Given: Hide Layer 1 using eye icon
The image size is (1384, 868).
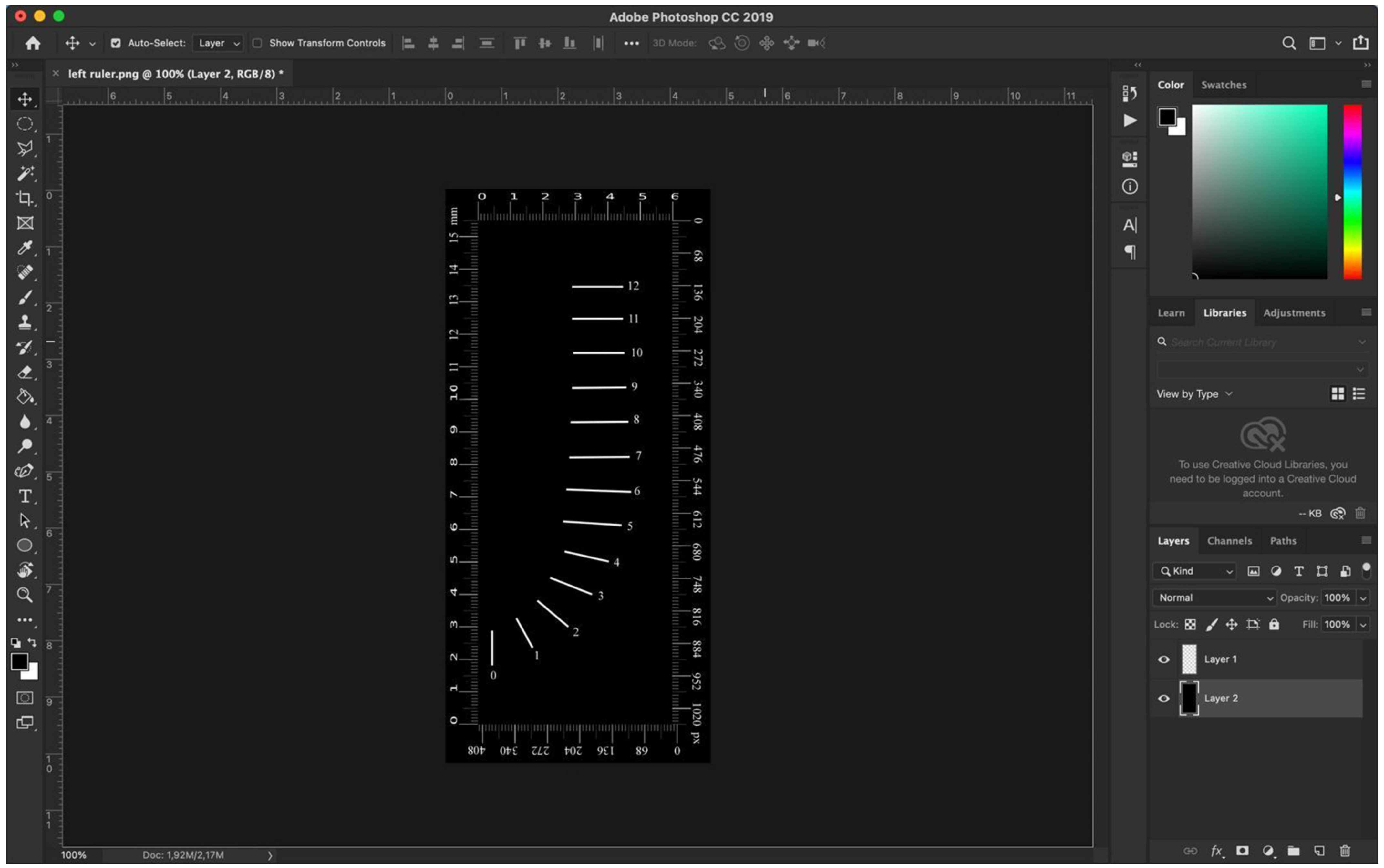Looking at the screenshot, I should (x=1163, y=659).
